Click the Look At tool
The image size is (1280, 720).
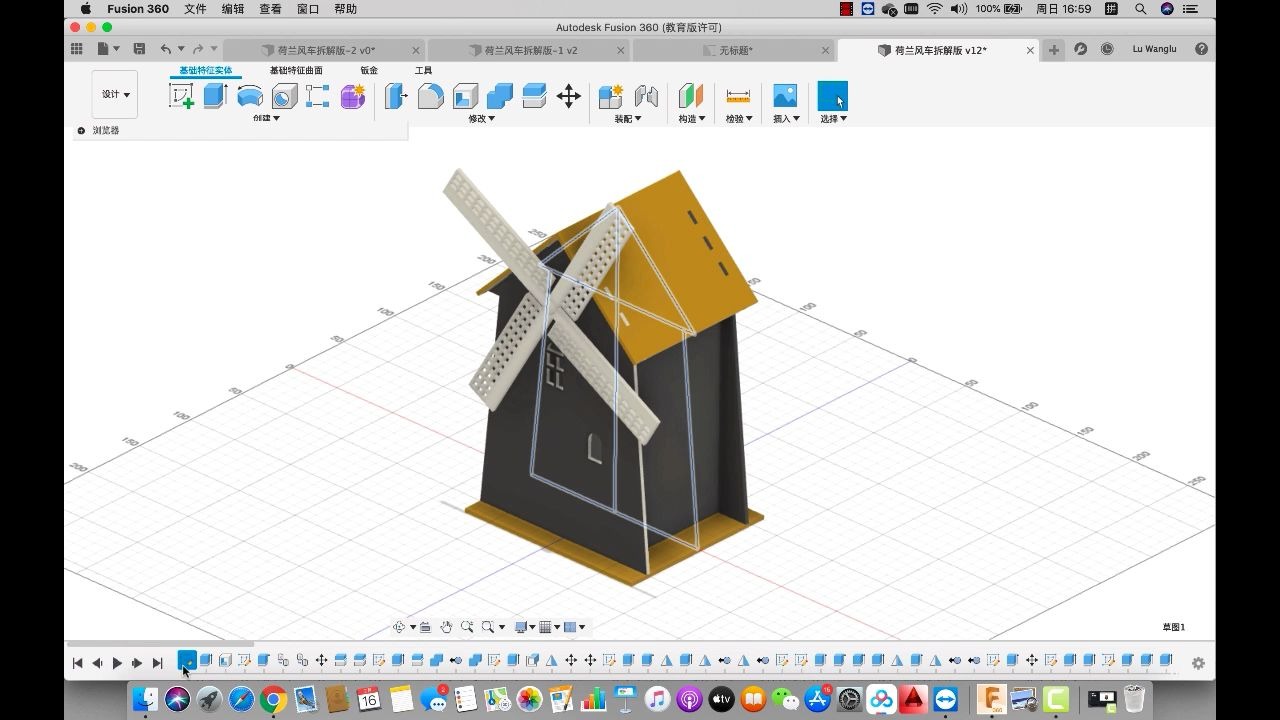pos(425,627)
